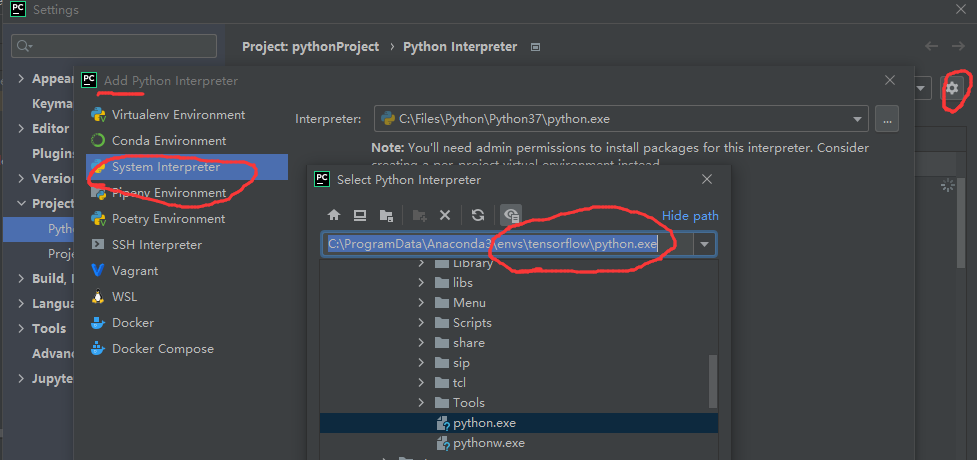
Task: Click the Docker whale icon
Action: pyautogui.click(x=98, y=323)
